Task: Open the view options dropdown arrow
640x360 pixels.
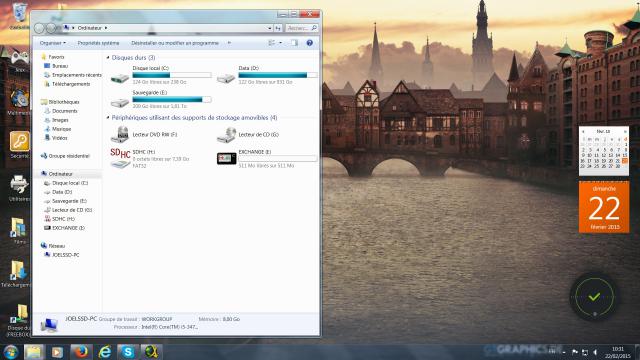Action: coord(280,43)
